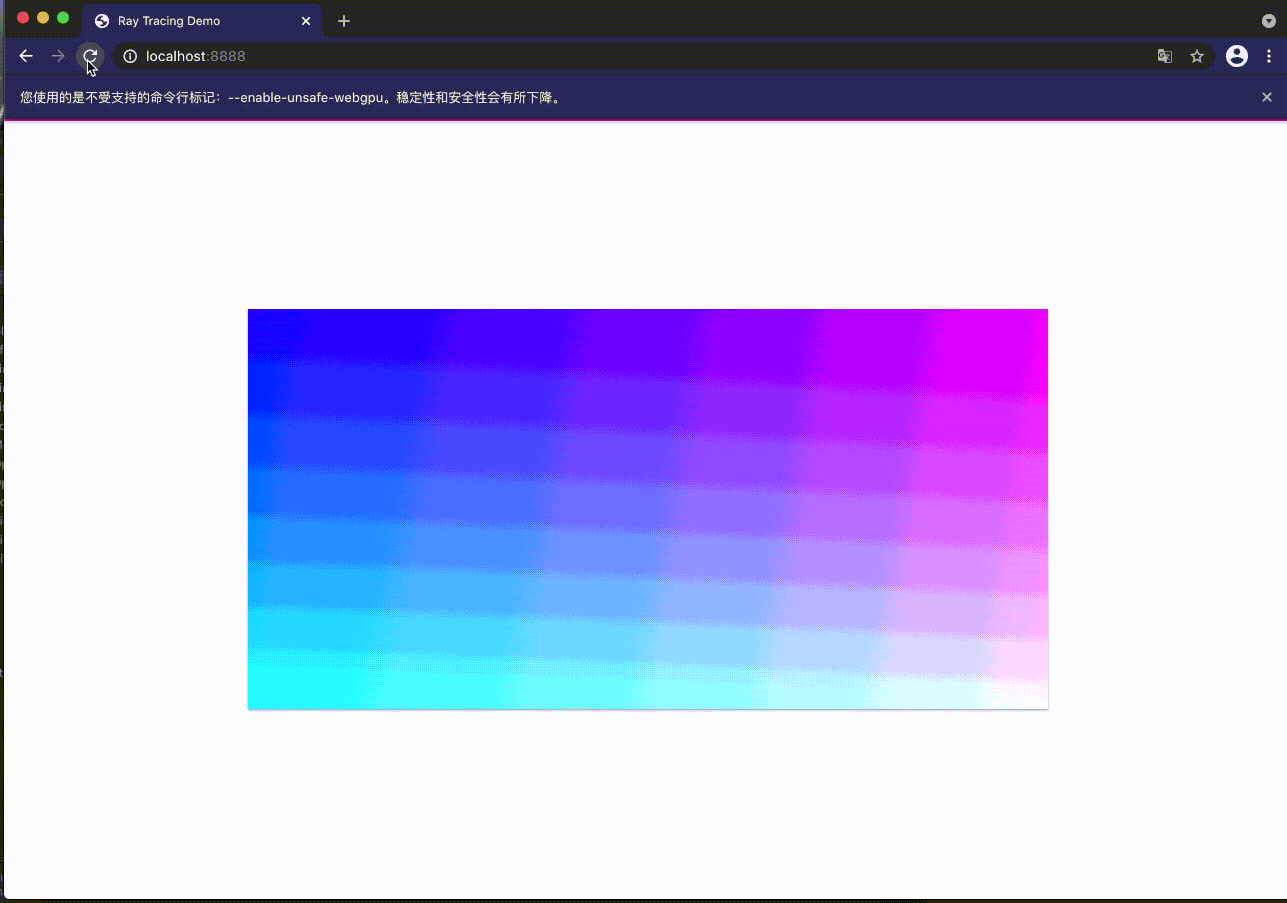The width and height of the screenshot is (1287, 903).
Task: Bookmark this page with the star
Action: pos(1197,56)
